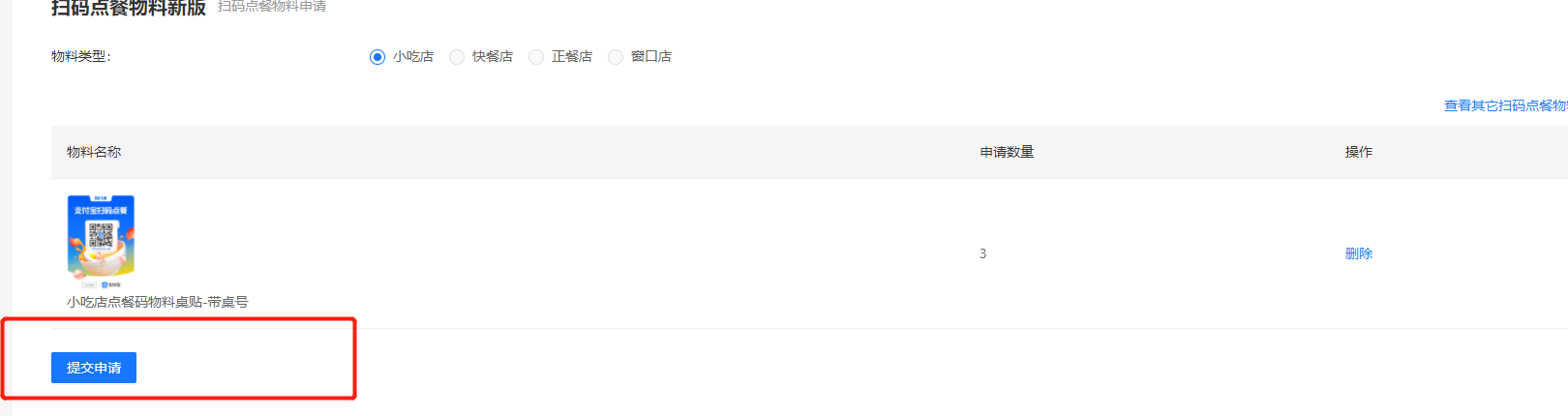The height and width of the screenshot is (416, 1568).
Task: Click the 扫码点餐物料申请 subtitle text
Action: click(272, 7)
